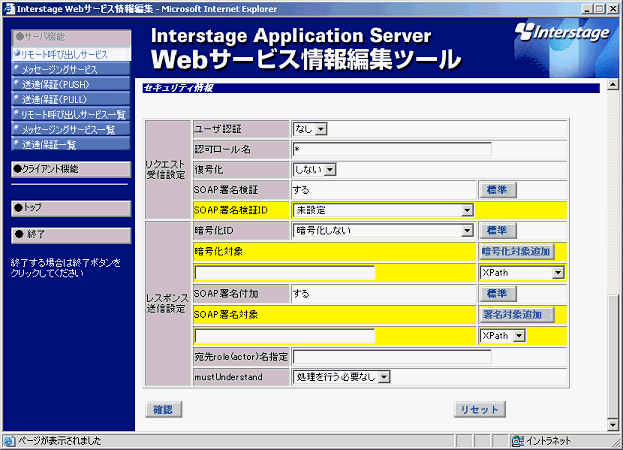Open the SOAP署名検証ID dropdown showing 未設定
Image resolution: width=623 pixels, height=450 pixels.
click(383, 210)
